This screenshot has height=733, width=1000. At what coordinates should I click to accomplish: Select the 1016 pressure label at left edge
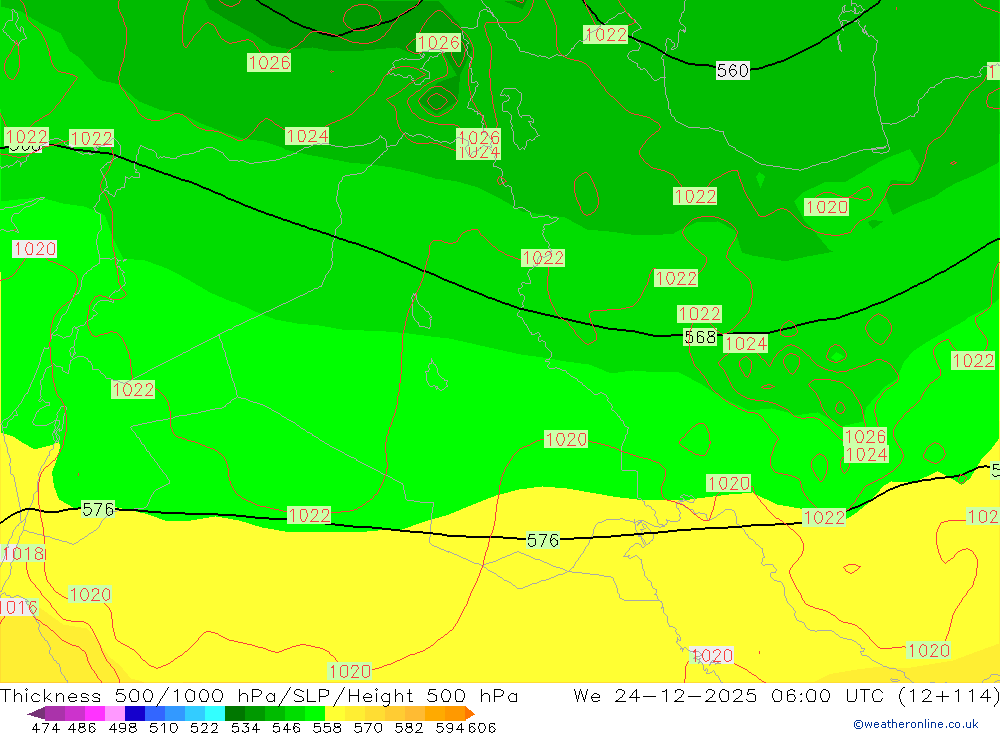pos(18,607)
